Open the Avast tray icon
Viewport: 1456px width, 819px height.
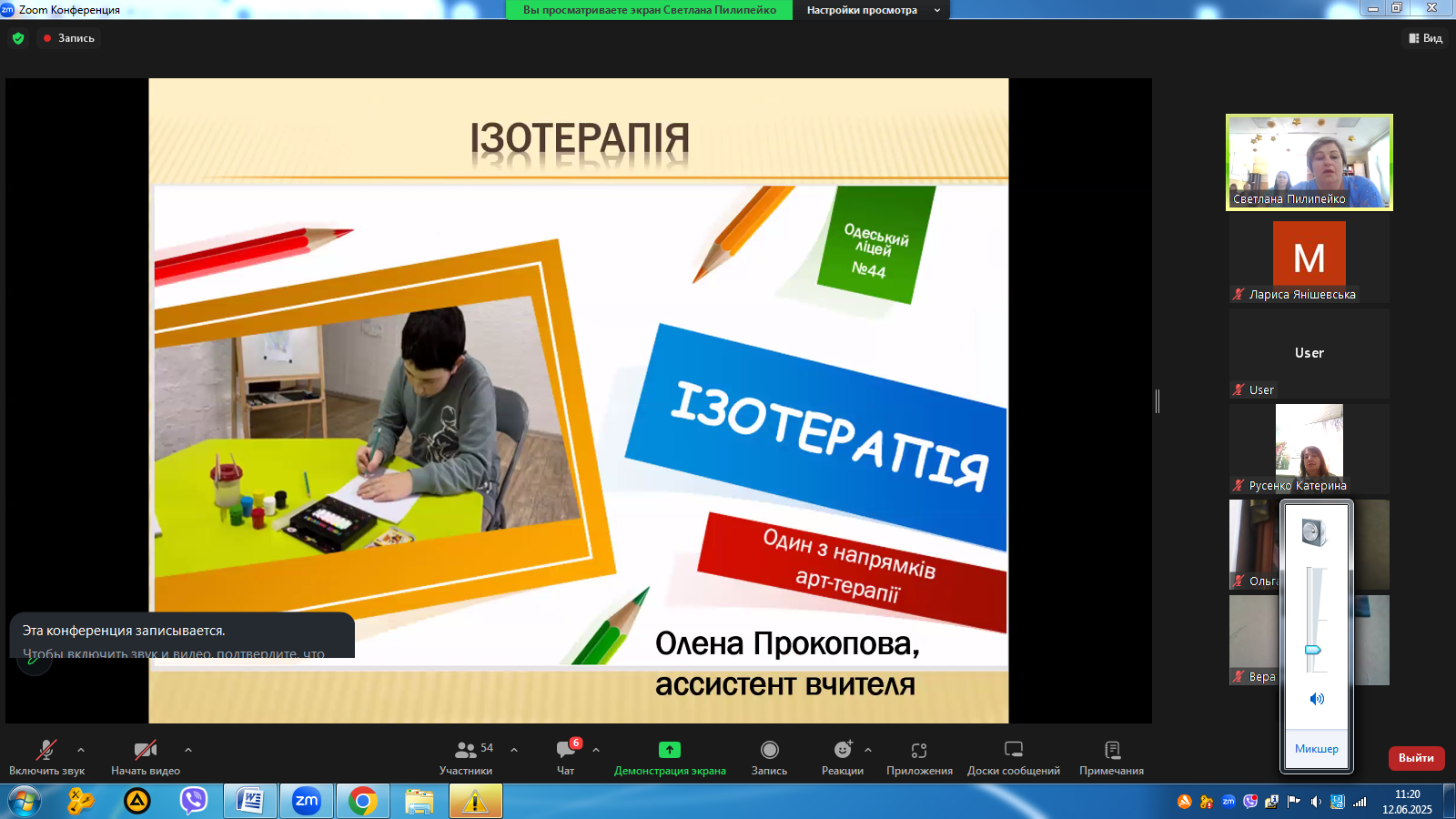[x=1185, y=802]
